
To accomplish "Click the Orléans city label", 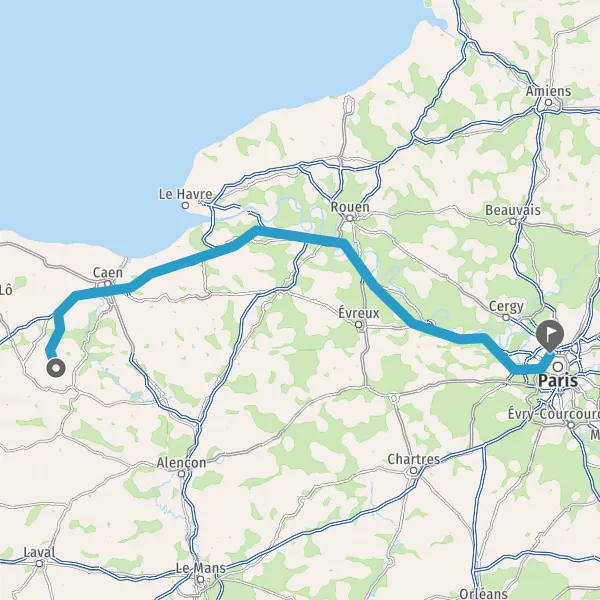I will pos(483,593).
